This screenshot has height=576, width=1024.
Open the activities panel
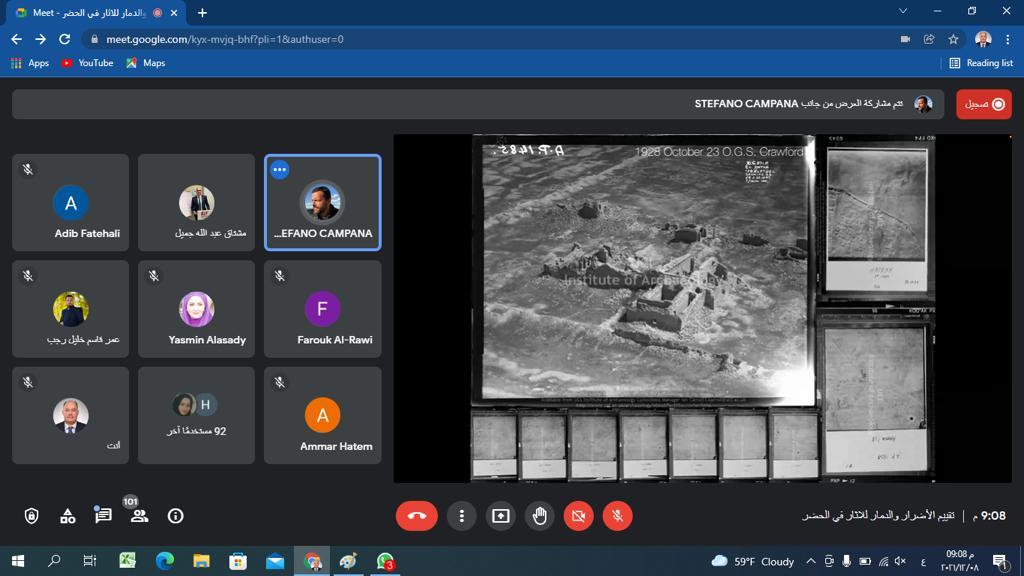67,516
